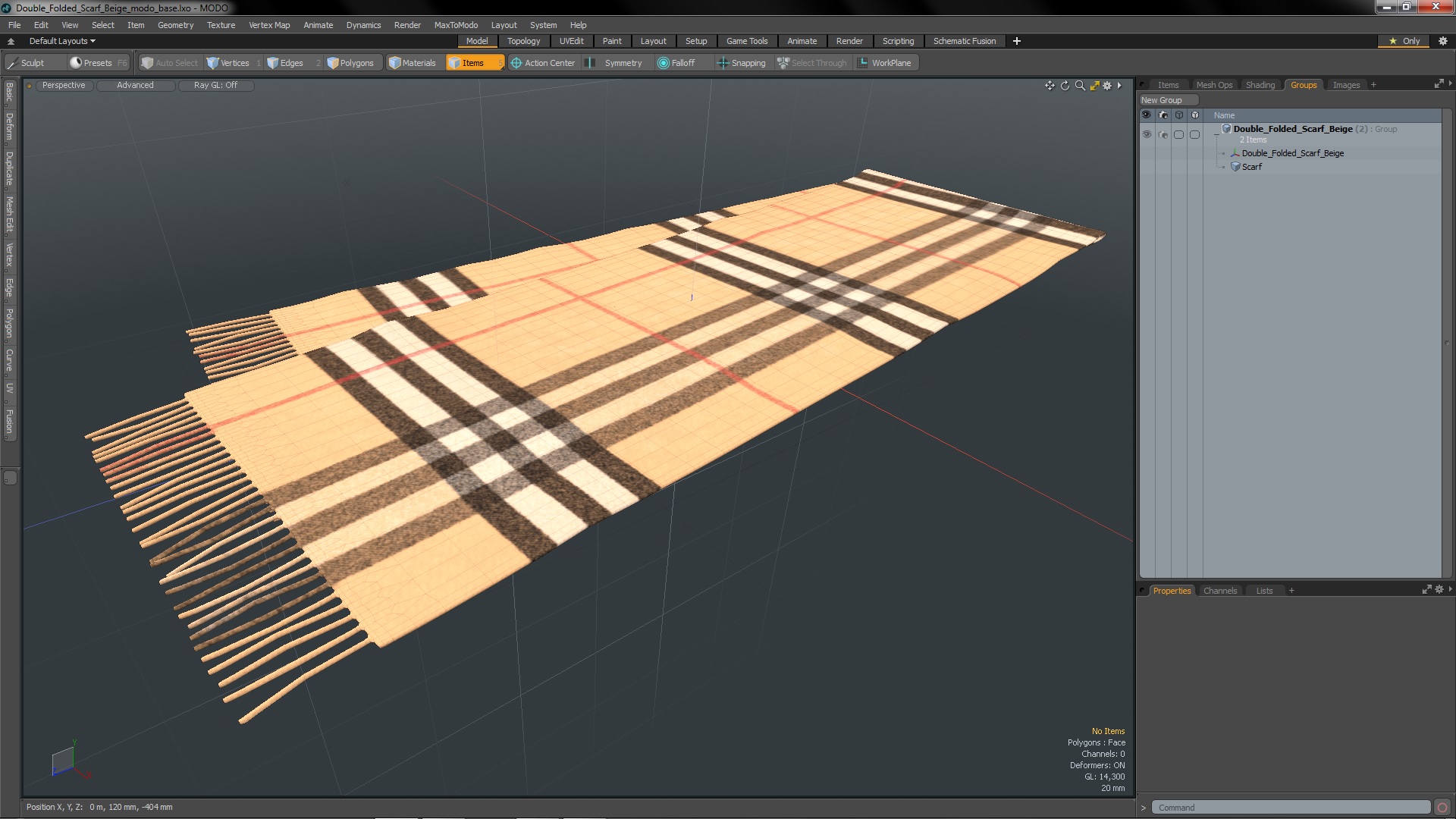Maximize the Properties panel with the arrows icon
Image resolution: width=1456 pixels, height=819 pixels.
pyautogui.click(x=1426, y=589)
